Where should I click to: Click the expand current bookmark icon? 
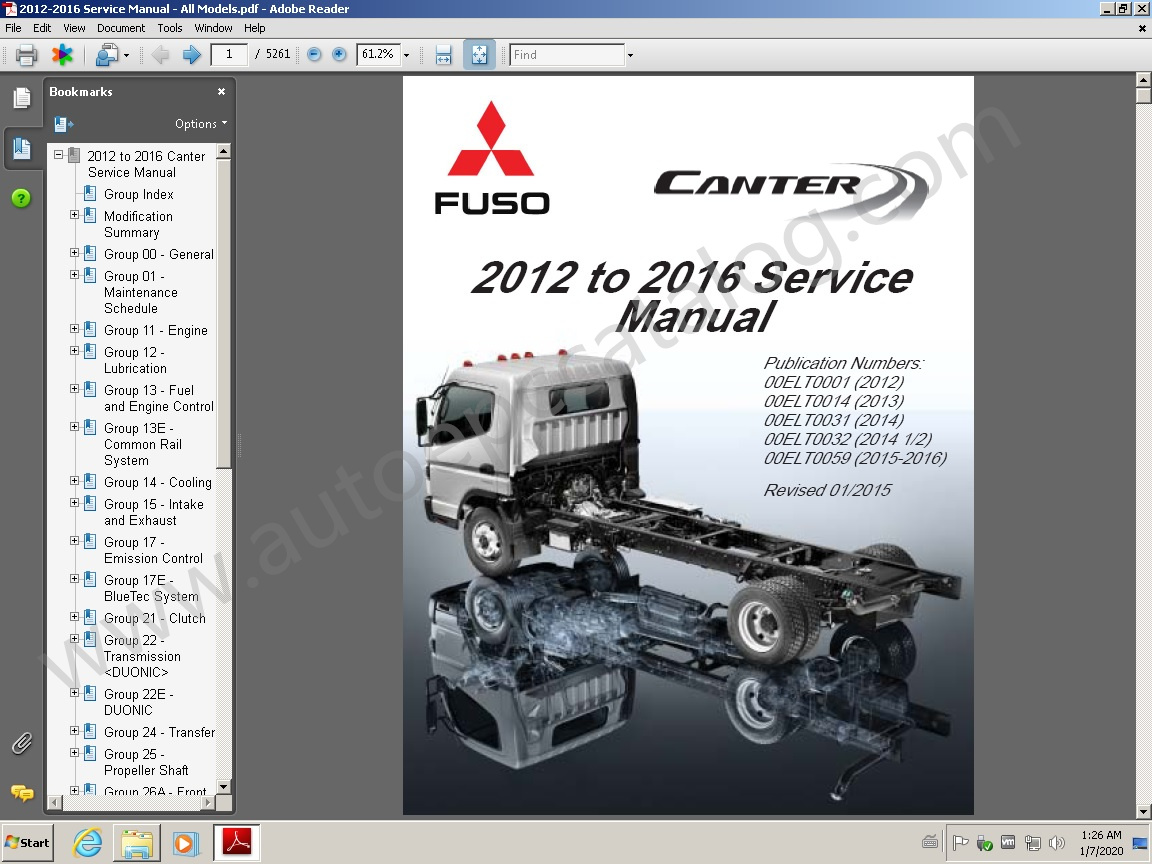63,124
